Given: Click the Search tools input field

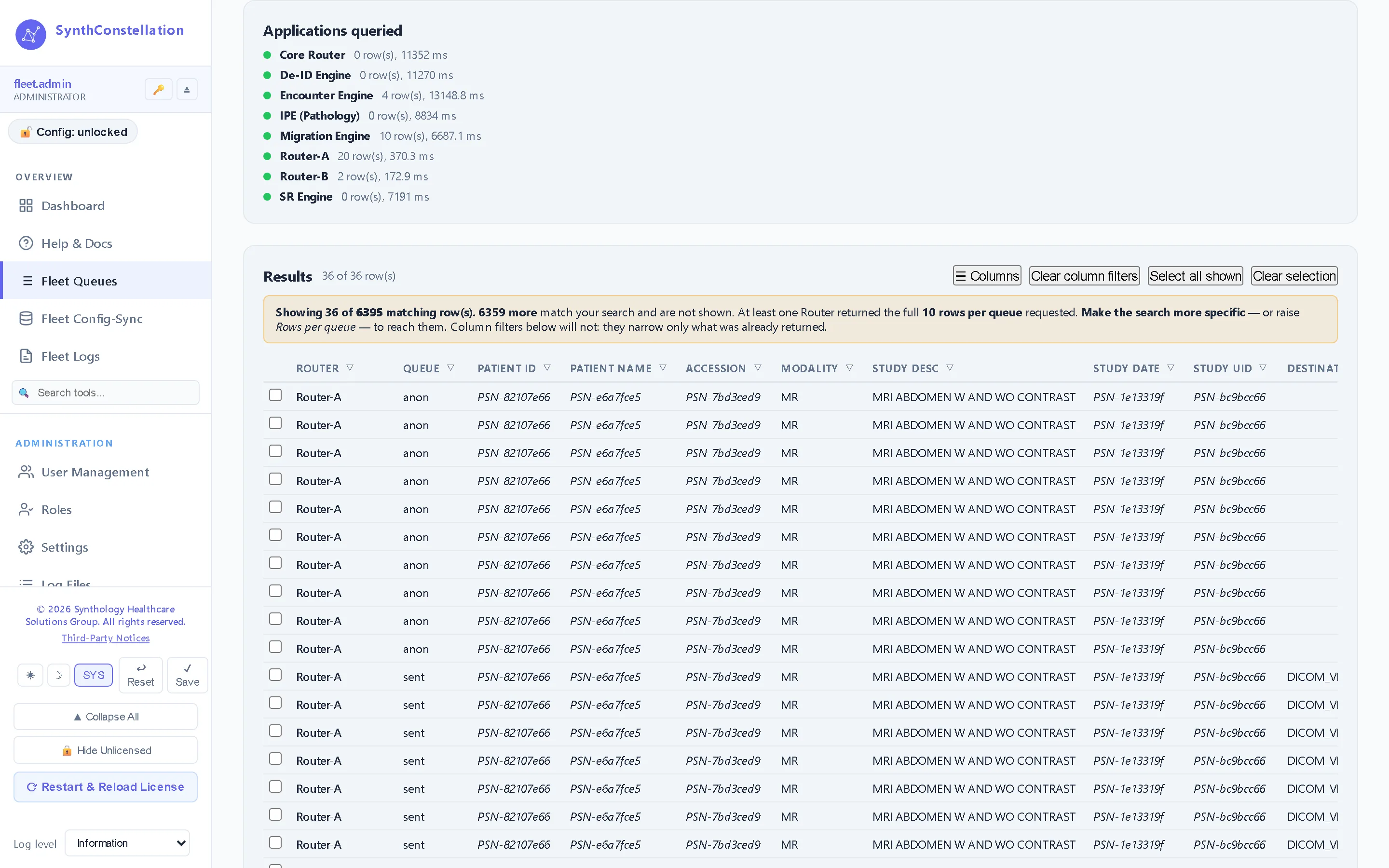Looking at the screenshot, I should coord(106,393).
